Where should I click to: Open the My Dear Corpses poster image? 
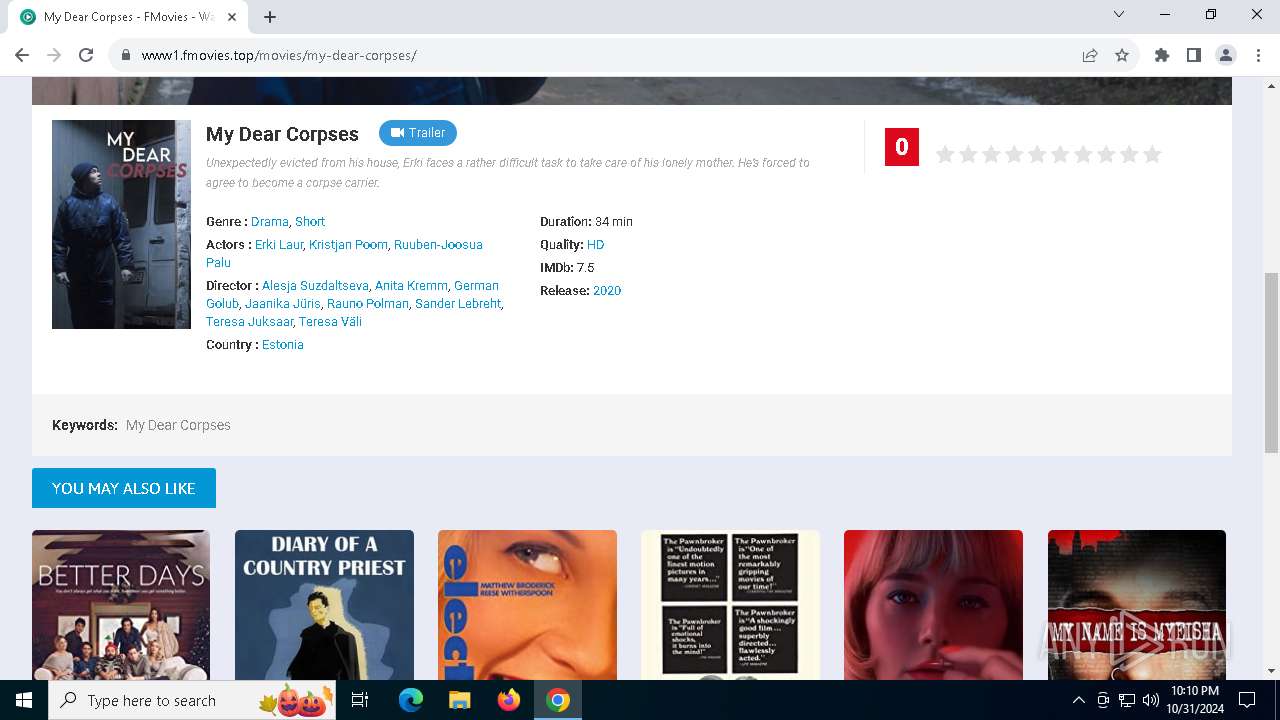[x=121, y=224]
